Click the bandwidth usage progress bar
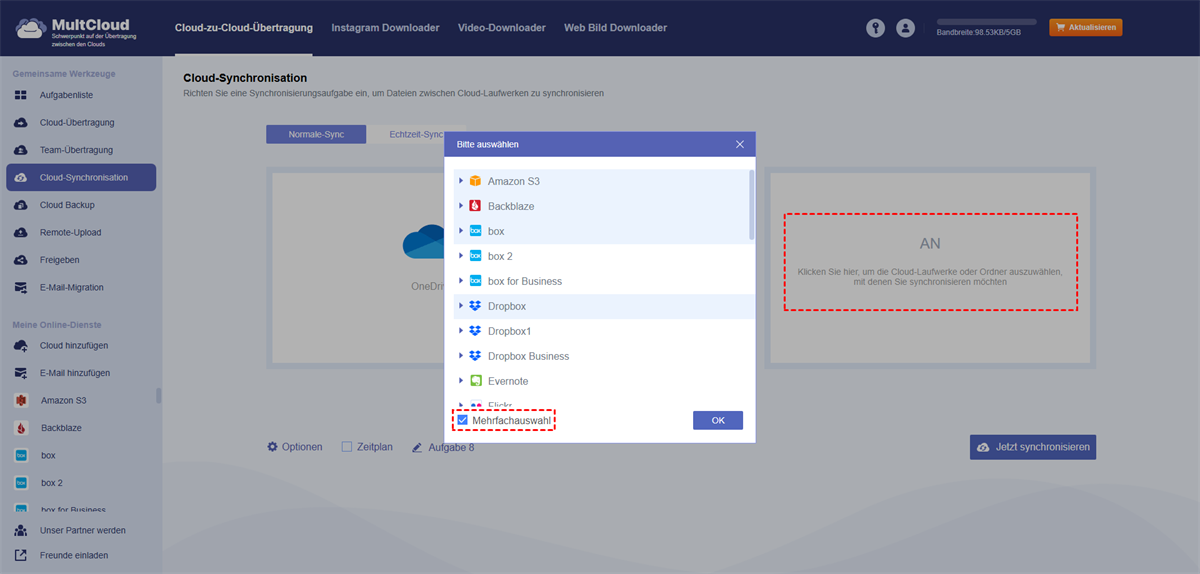Screen dimensions: 1200x574 [x=986, y=21]
